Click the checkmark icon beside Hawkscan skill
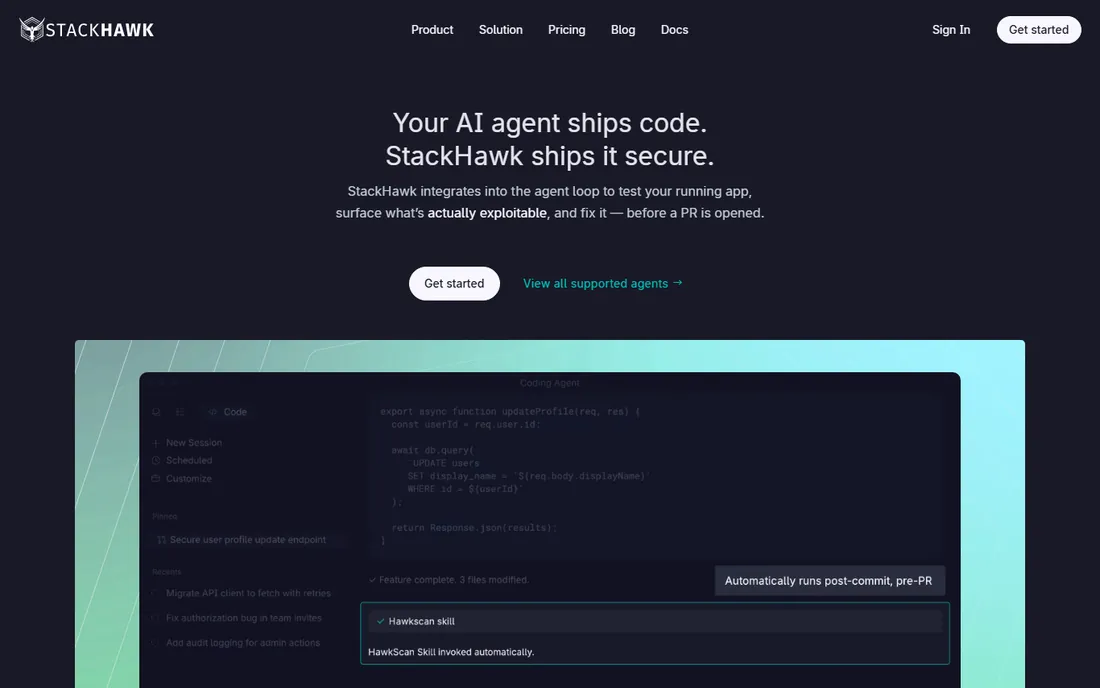This screenshot has height=688, width=1100. pos(380,621)
